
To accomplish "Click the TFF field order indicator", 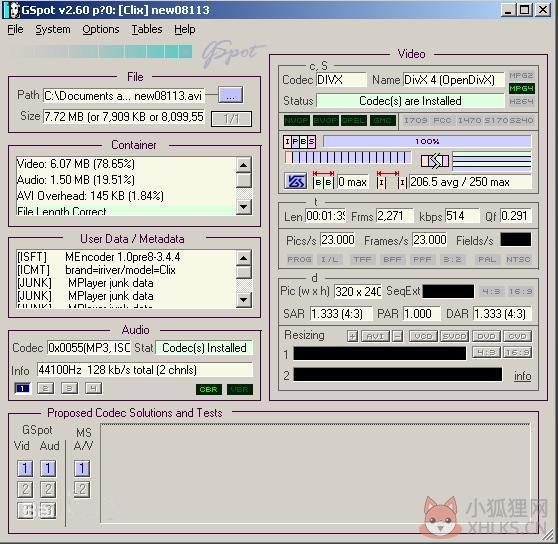I will click(362, 259).
